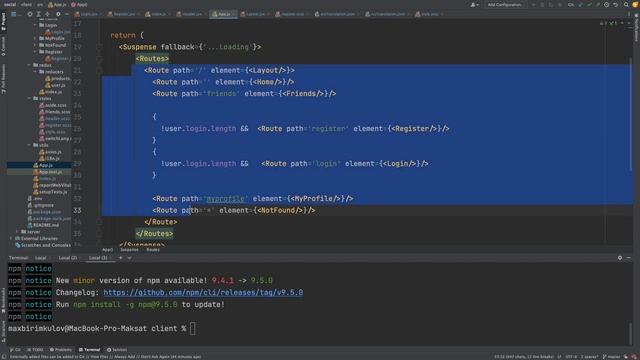
Task: Select setupTests.js in project tree
Action: coord(50,191)
